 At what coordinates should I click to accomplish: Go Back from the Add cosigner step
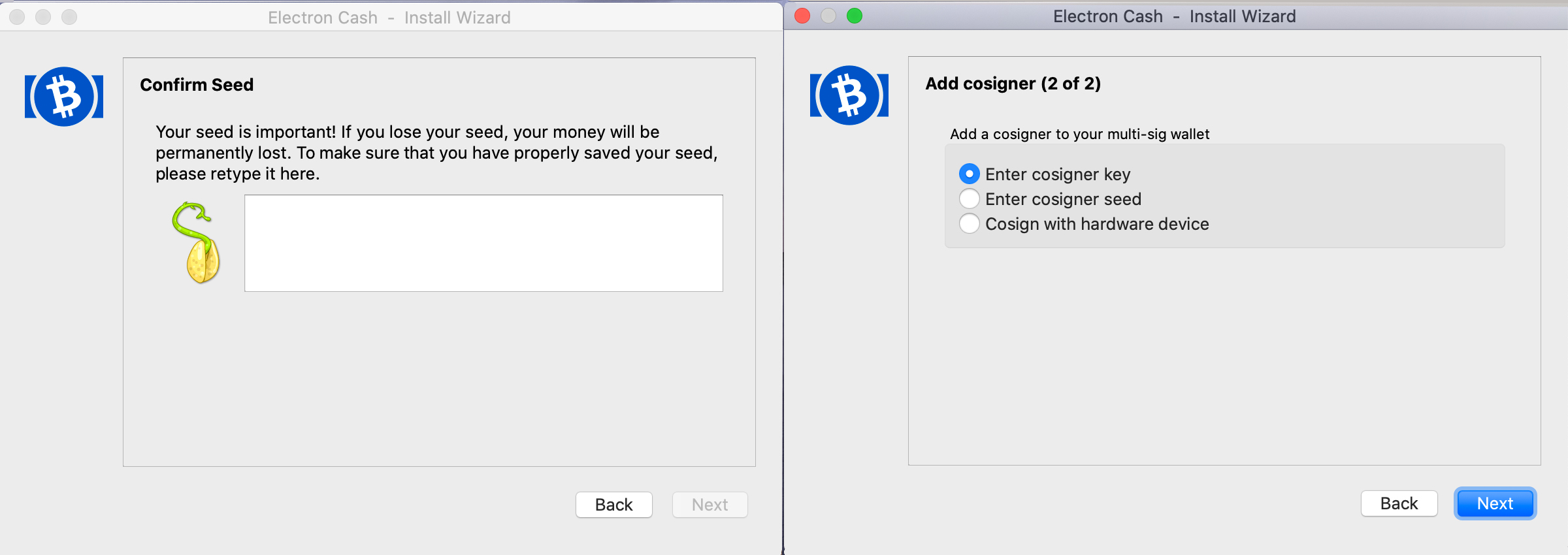pyautogui.click(x=1399, y=503)
